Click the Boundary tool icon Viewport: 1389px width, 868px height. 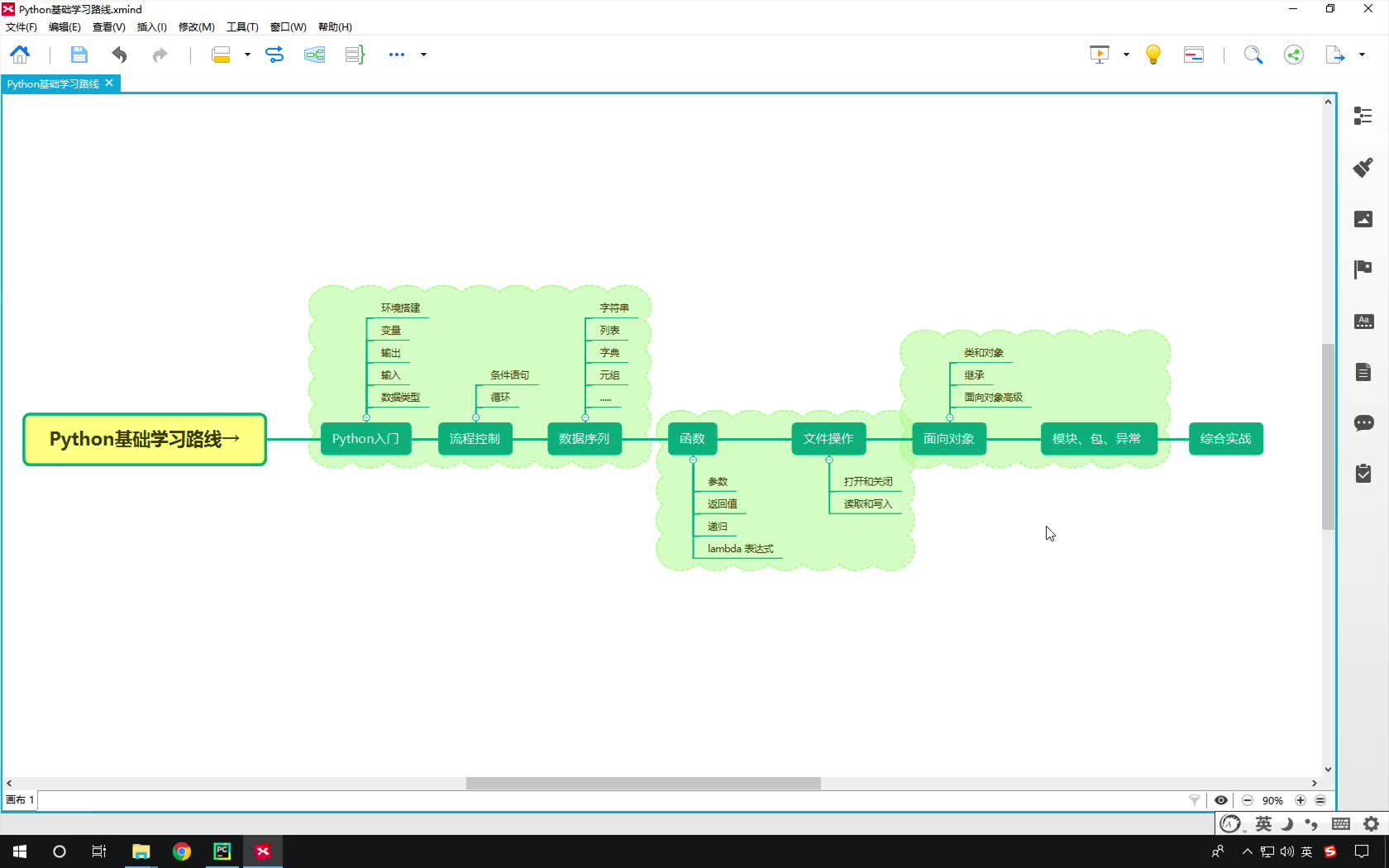314,55
